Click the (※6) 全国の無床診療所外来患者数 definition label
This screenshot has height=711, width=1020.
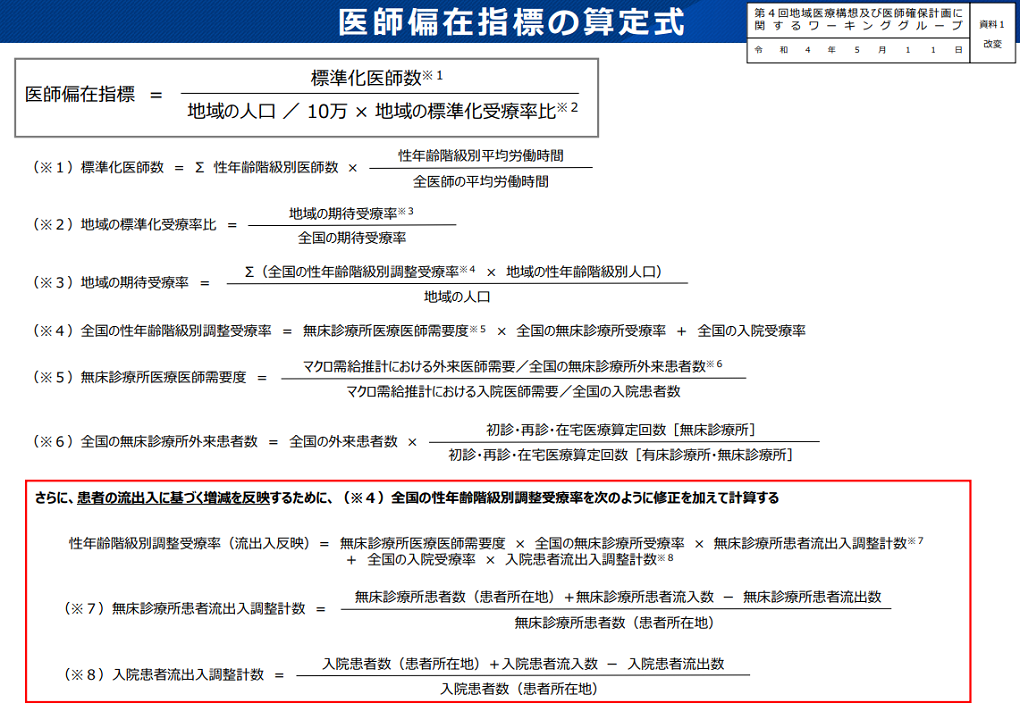[144, 441]
